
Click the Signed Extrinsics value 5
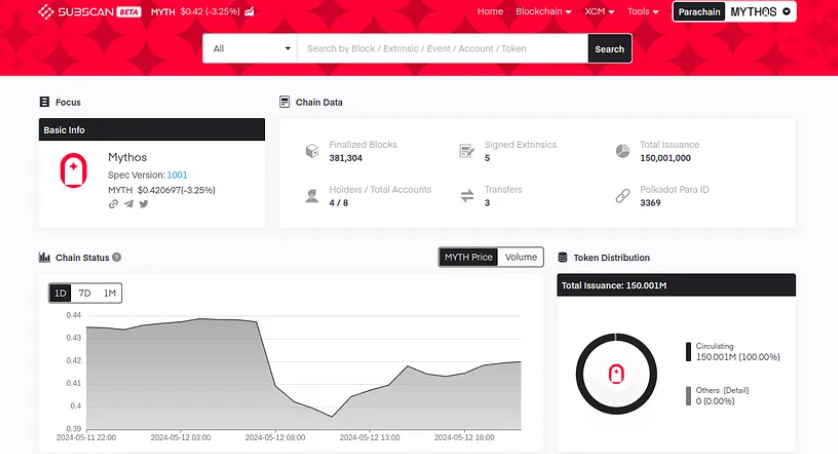[x=487, y=158]
